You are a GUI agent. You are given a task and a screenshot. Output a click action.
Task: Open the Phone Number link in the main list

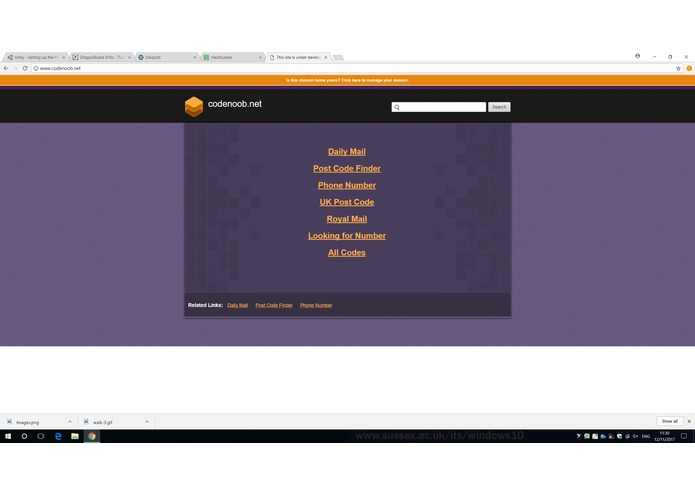click(x=347, y=185)
